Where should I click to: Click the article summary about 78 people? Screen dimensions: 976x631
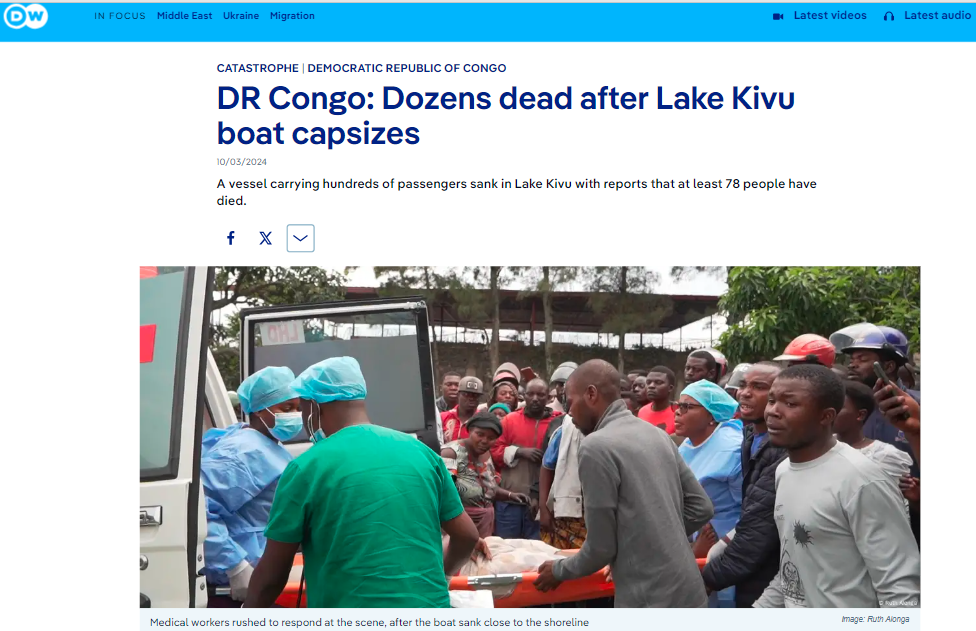click(517, 192)
